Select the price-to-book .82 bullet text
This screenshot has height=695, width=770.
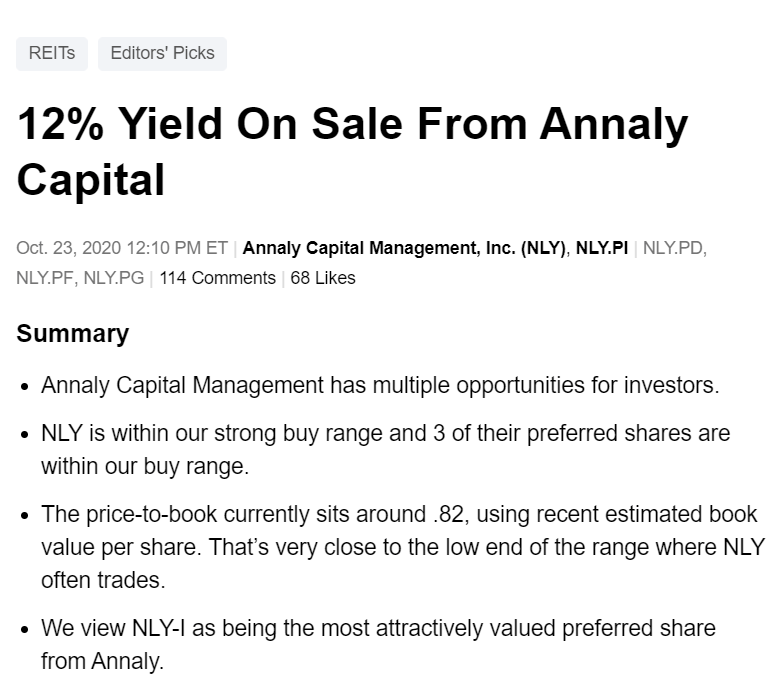[403, 547]
